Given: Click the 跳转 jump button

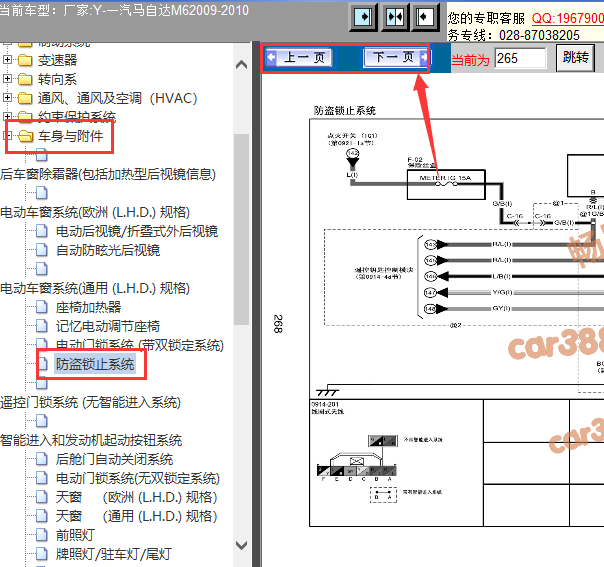Looking at the screenshot, I should pos(575,58).
